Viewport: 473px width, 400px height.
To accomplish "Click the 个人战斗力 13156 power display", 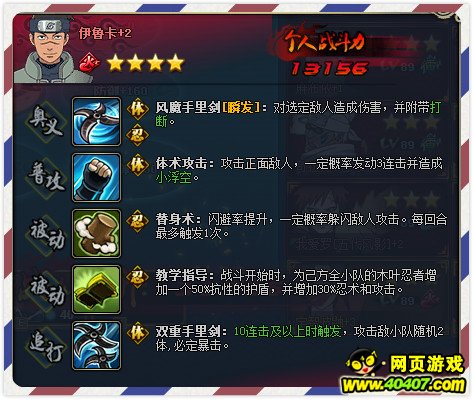I will pos(327,50).
